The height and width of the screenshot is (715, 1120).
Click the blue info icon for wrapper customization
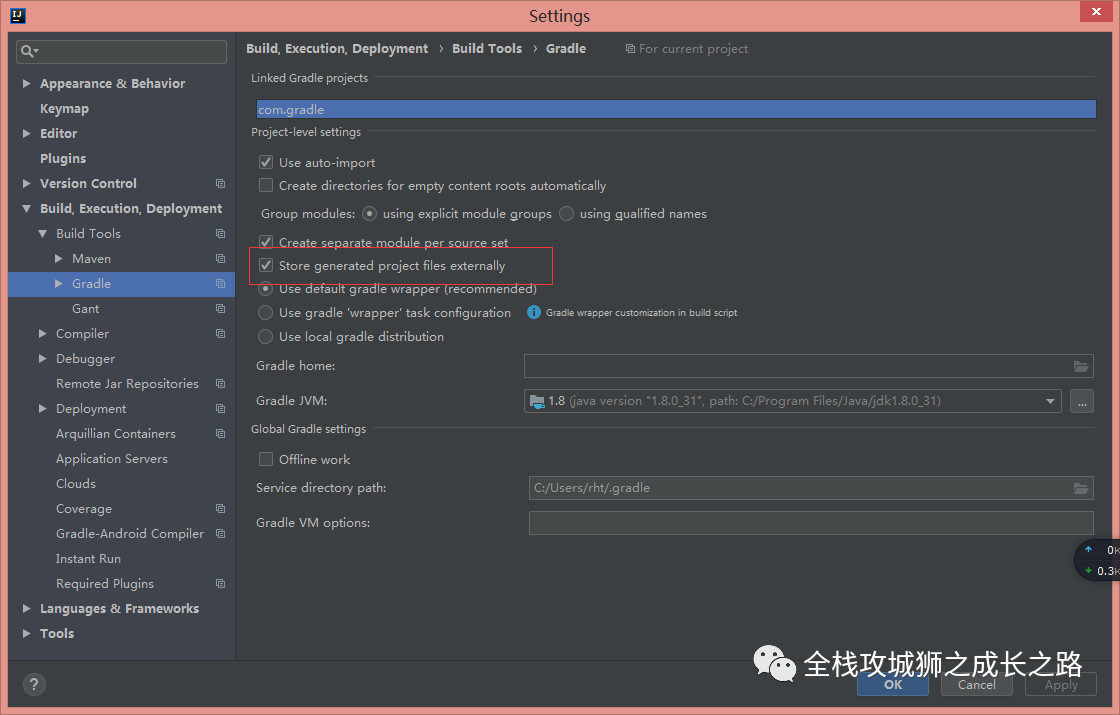[534, 312]
